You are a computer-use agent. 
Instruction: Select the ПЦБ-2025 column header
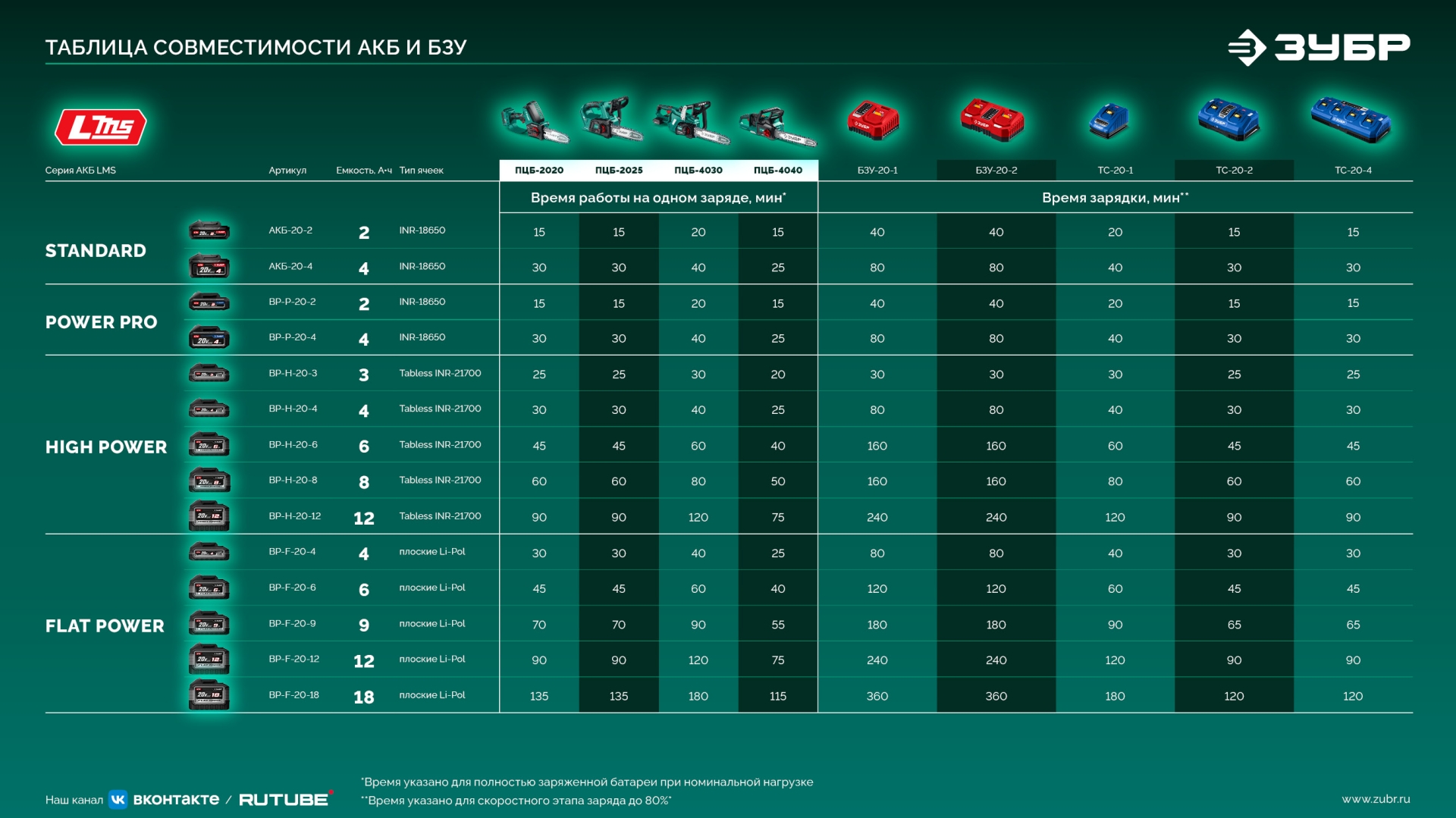(619, 171)
